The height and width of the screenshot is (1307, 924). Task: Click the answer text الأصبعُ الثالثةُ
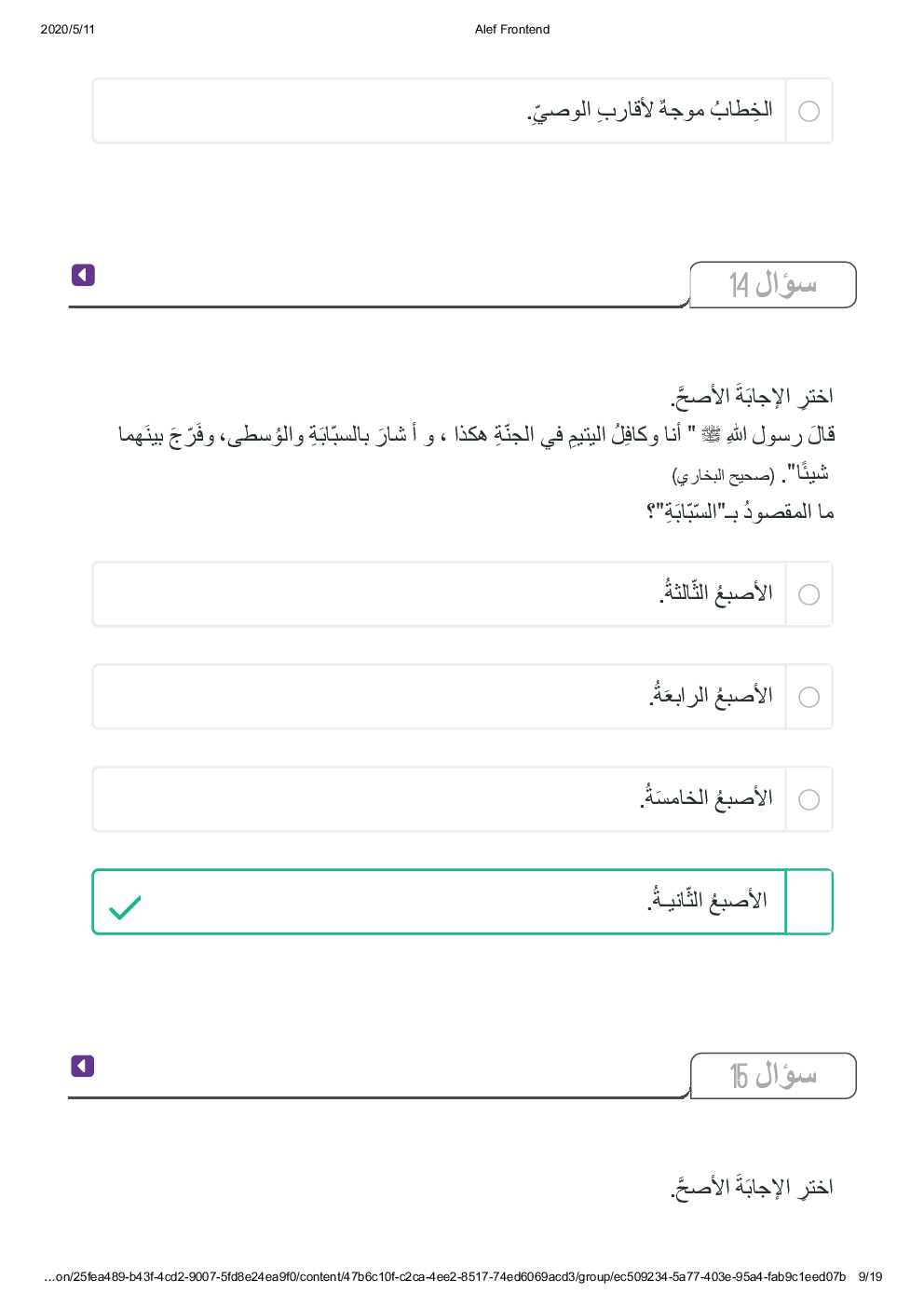tap(716, 592)
